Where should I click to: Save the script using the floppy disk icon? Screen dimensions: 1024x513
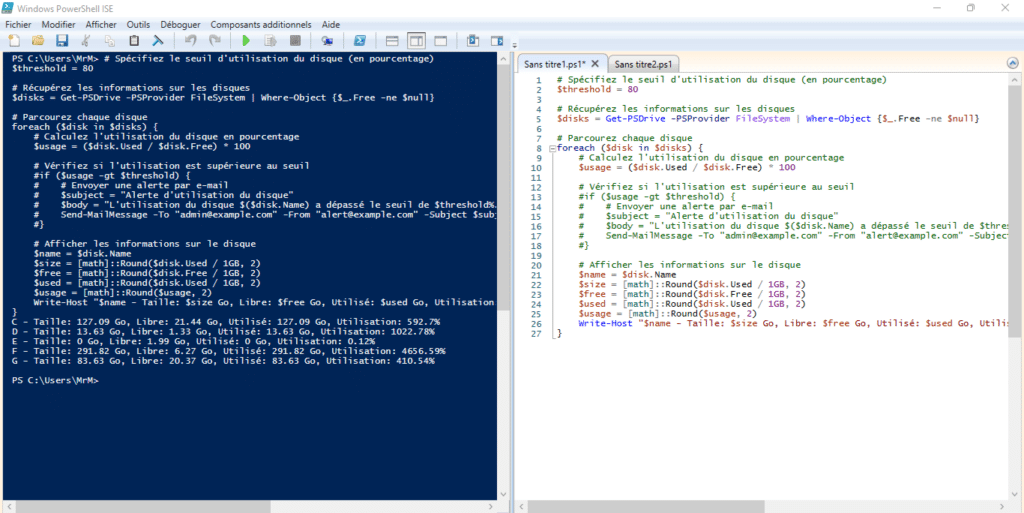click(x=62, y=41)
